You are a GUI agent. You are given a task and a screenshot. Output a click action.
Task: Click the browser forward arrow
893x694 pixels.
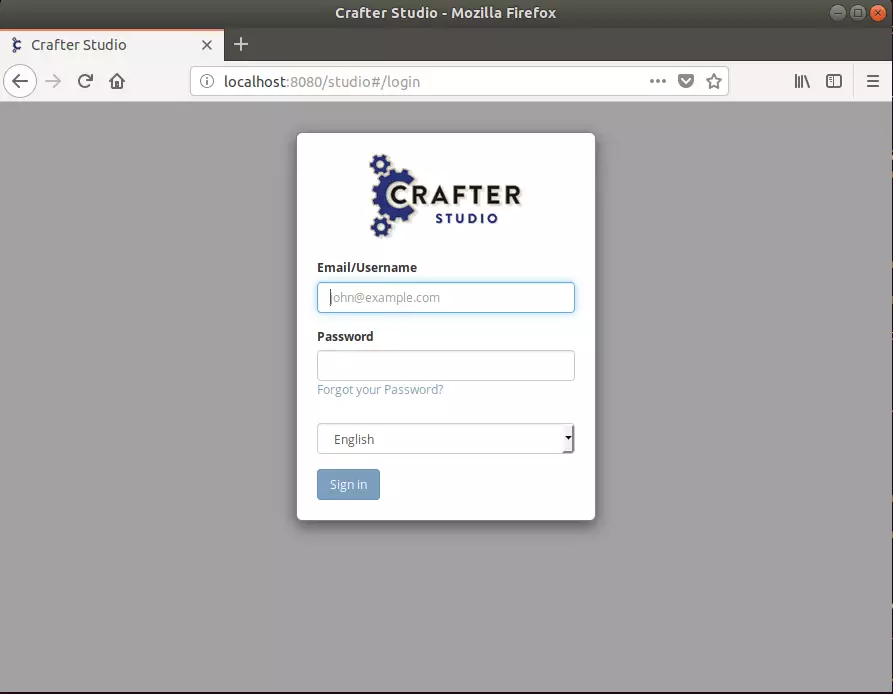(53, 81)
